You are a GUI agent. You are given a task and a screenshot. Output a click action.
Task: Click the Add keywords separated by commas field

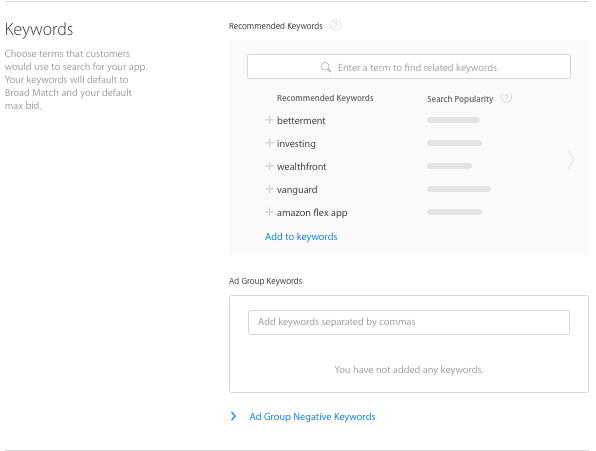pyautogui.click(x=409, y=323)
